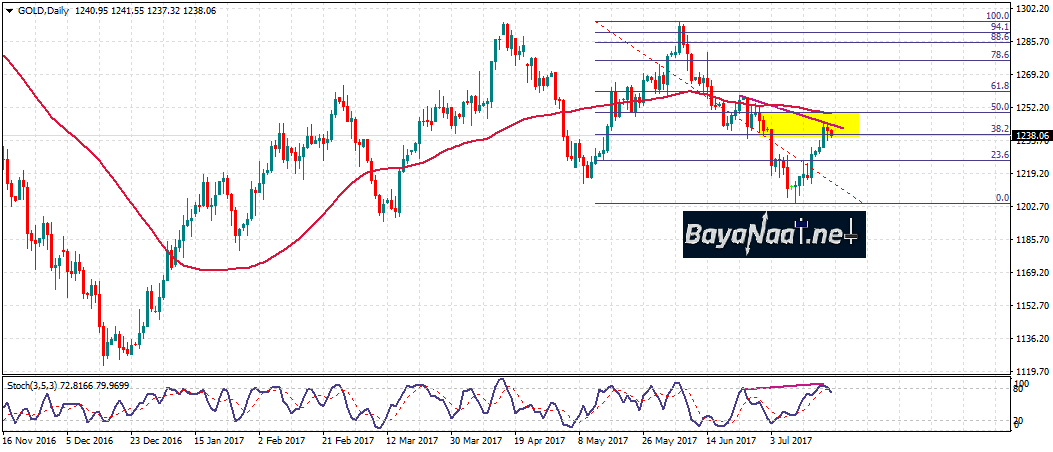Image resolution: width=1053 pixels, height=452 pixels.
Task: Select the 61.8 Fibonacci level label
Action: [999, 87]
